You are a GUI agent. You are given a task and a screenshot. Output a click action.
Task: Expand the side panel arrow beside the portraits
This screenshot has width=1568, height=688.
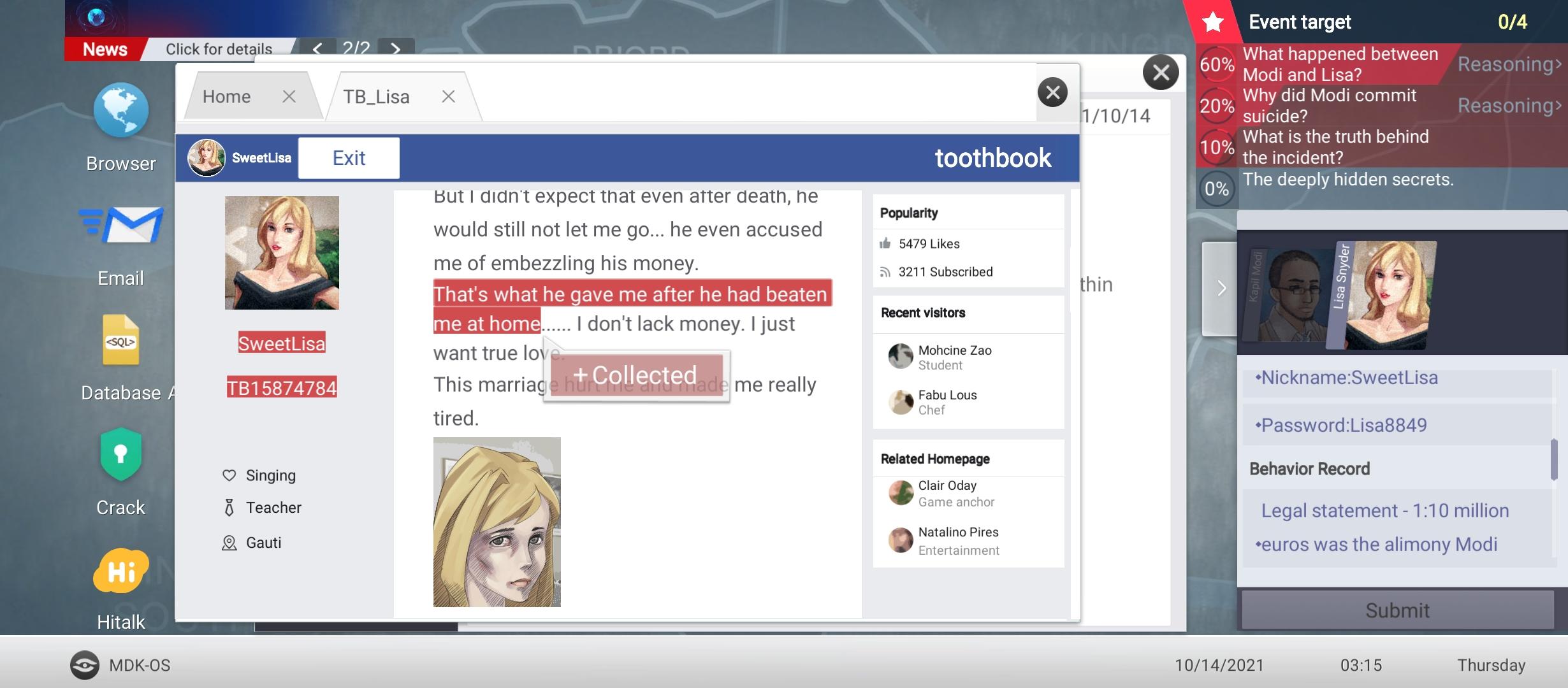pos(1220,289)
